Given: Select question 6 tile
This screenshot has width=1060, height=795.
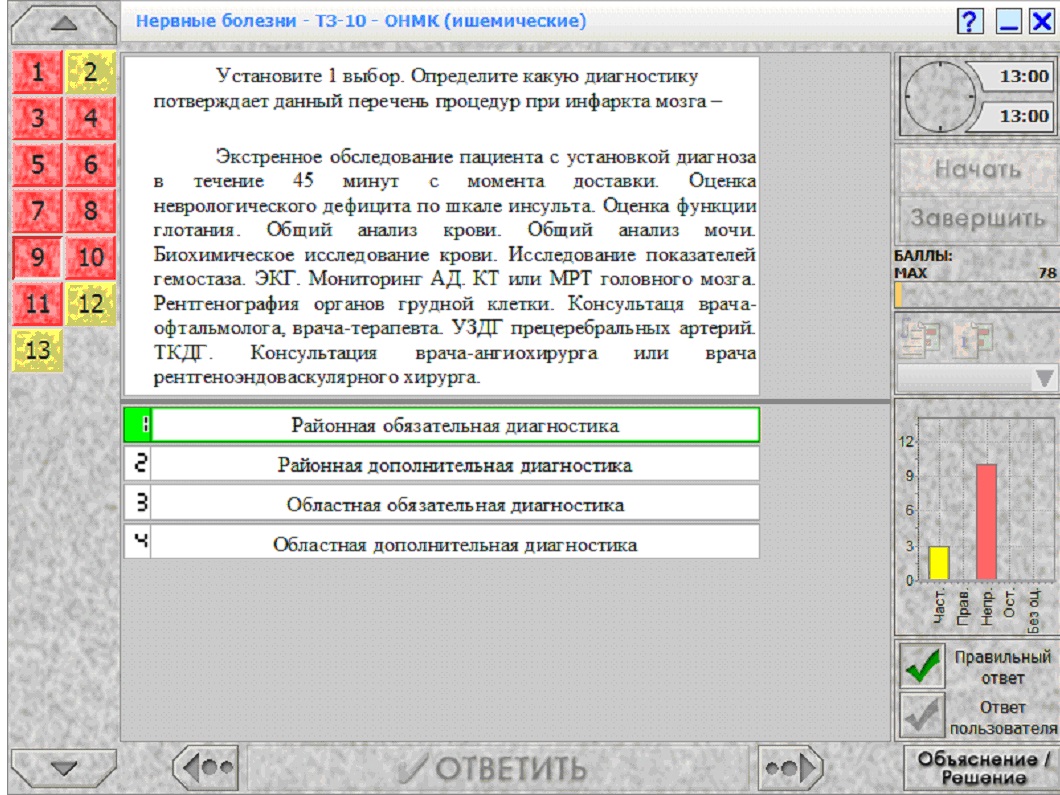Looking at the screenshot, I should pyautogui.click(x=91, y=164).
